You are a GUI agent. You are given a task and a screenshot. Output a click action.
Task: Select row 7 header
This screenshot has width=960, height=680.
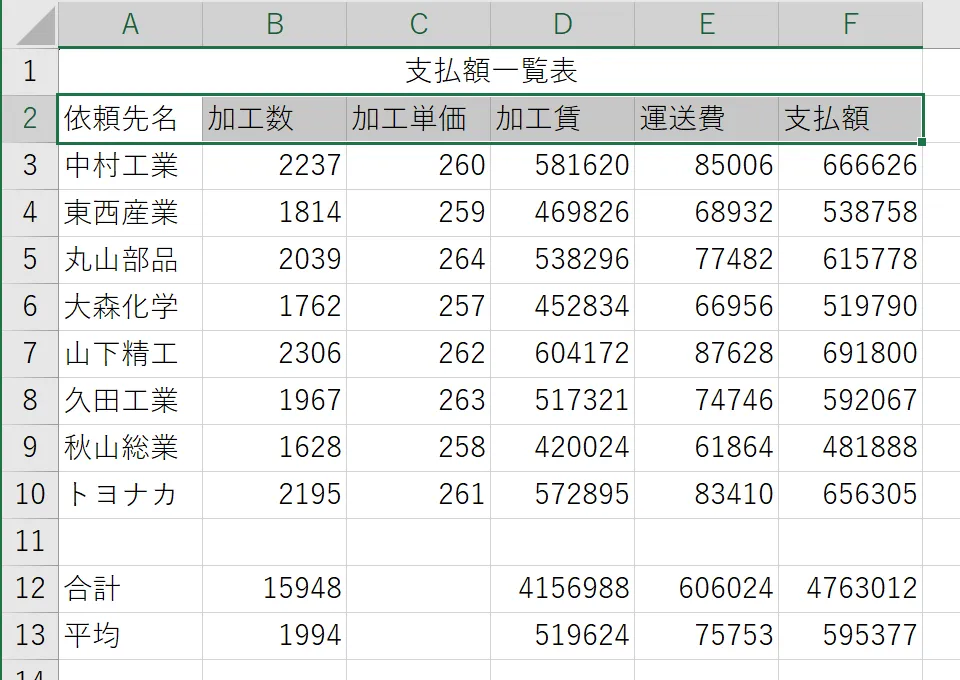(30, 353)
